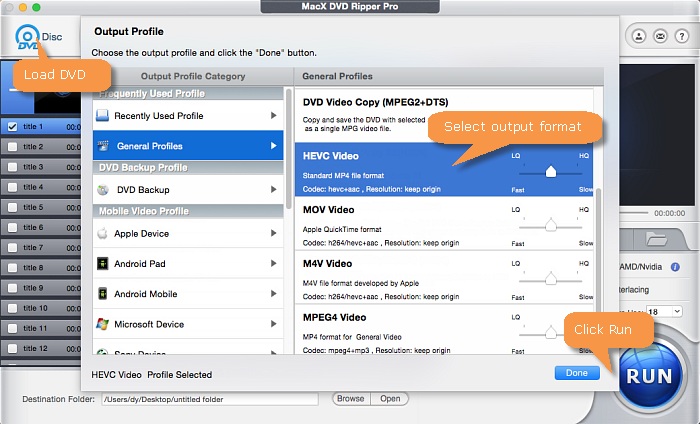The image size is (700, 424).
Task: Click the blue RUN button
Action: pos(649,376)
